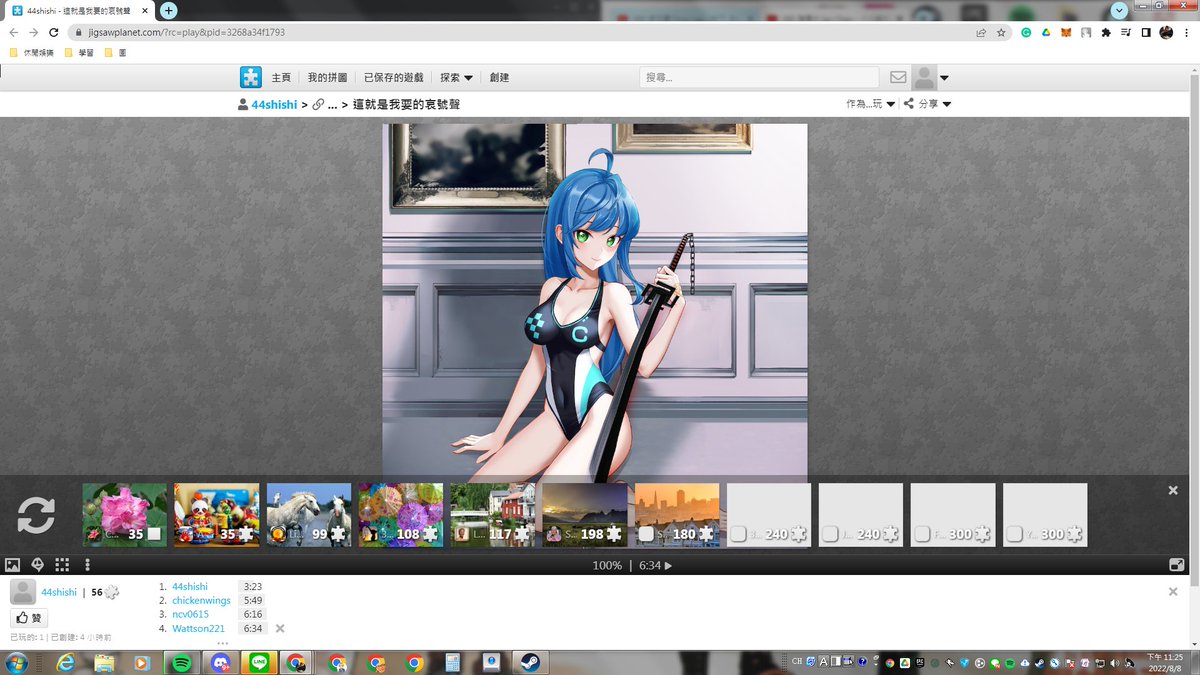Click the browser back arrow
This screenshot has height=675, width=1200.
14,32
